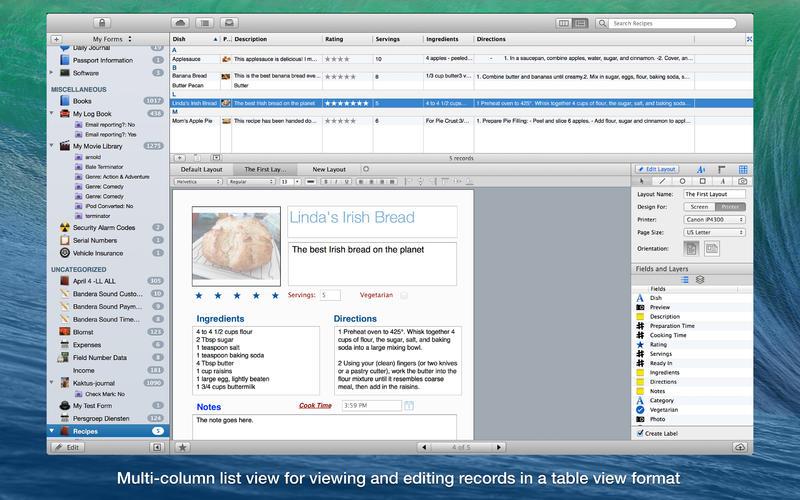The image size is (800, 500).
Task: Click the favorites star button at bottom
Action: coord(183,447)
